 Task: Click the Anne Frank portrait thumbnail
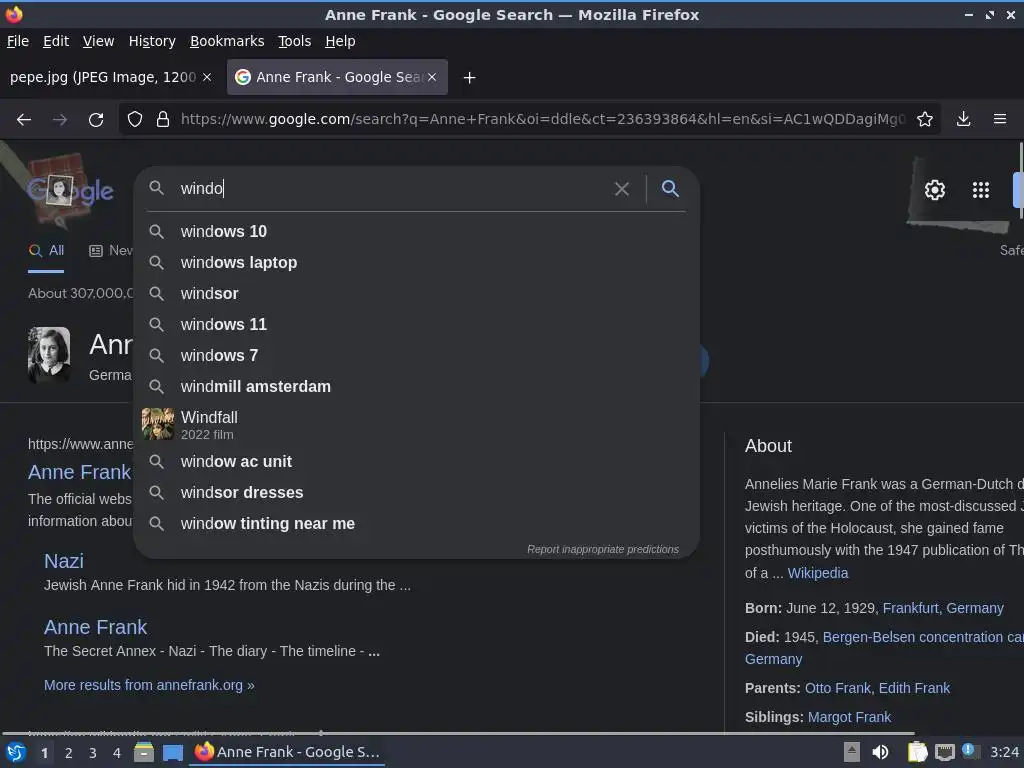tap(49, 355)
